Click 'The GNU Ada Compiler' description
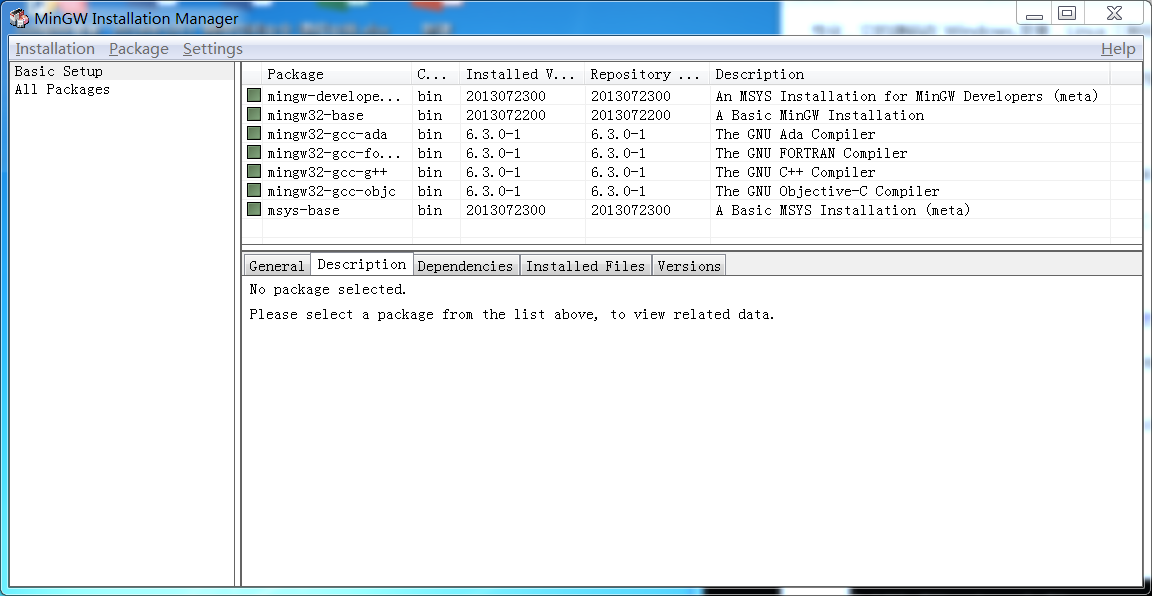The height and width of the screenshot is (596, 1152). (796, 134)
